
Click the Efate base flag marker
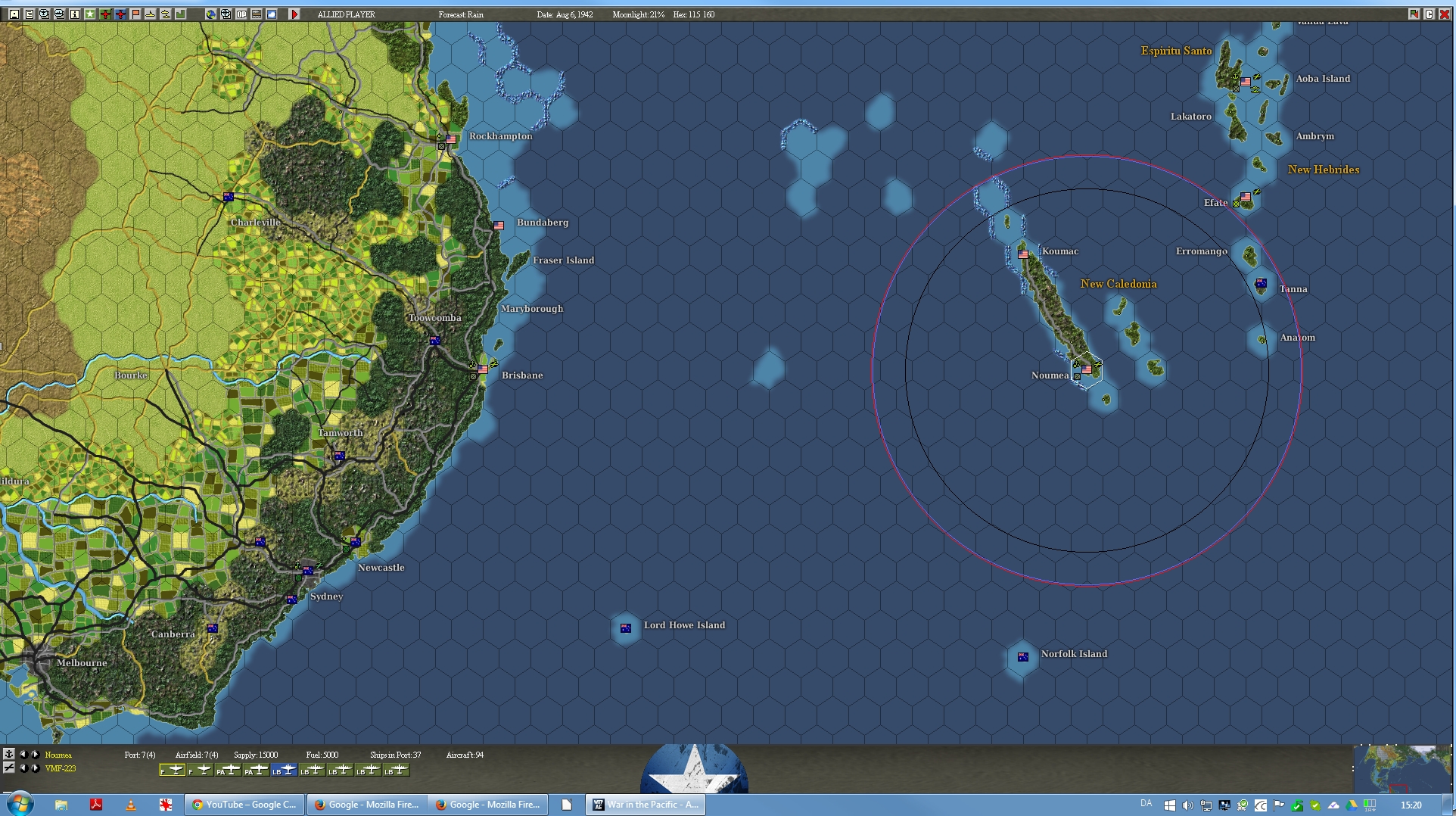point(1246,197)
